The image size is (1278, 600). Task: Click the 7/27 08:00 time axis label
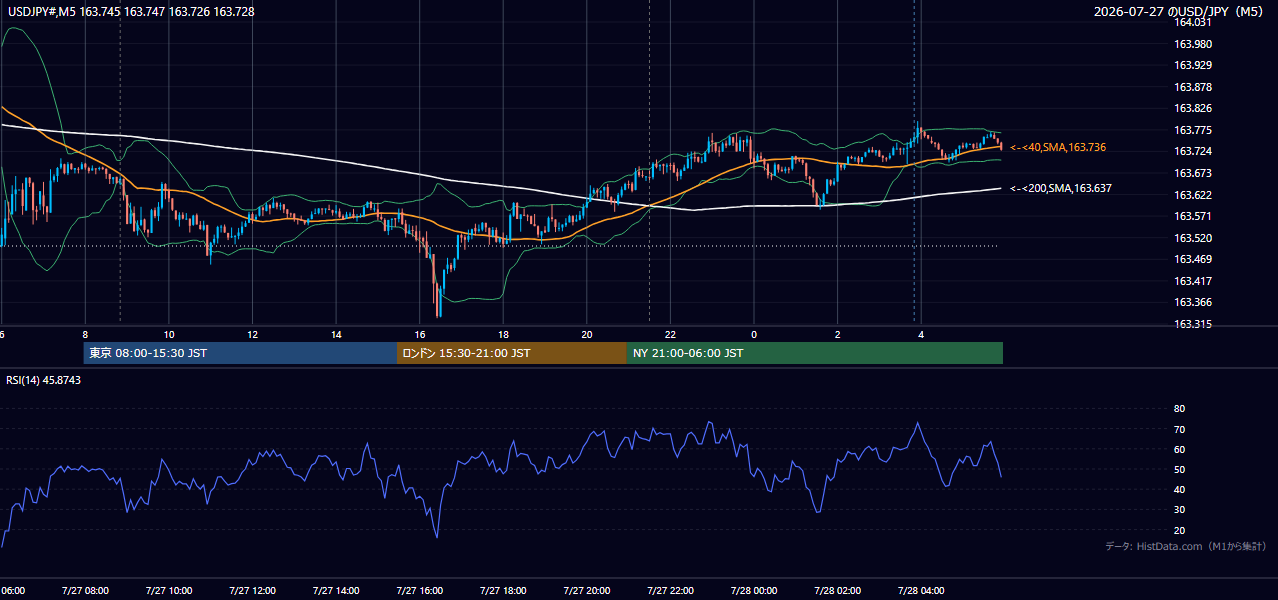tap(85, 590)
